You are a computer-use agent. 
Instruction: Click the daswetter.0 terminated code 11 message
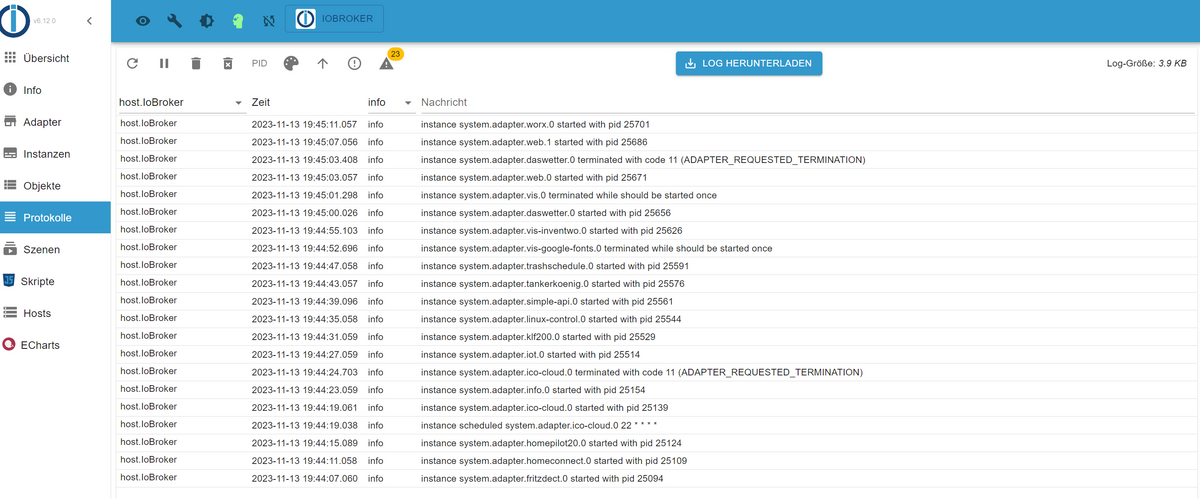(x=643, y=160)
